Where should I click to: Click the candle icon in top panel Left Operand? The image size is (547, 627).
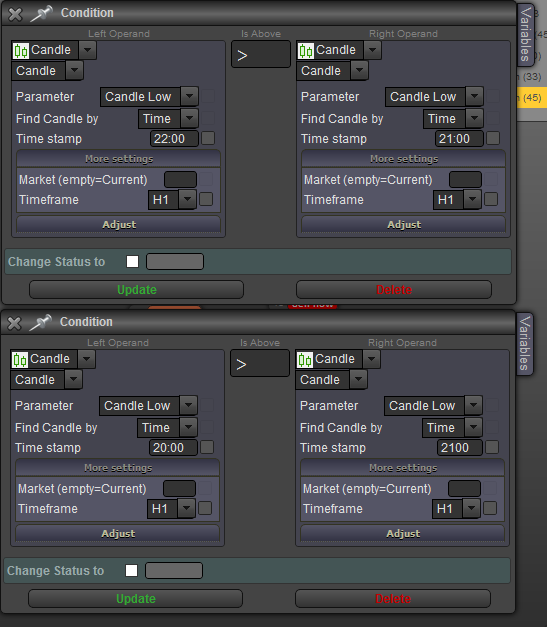point(21,51)
